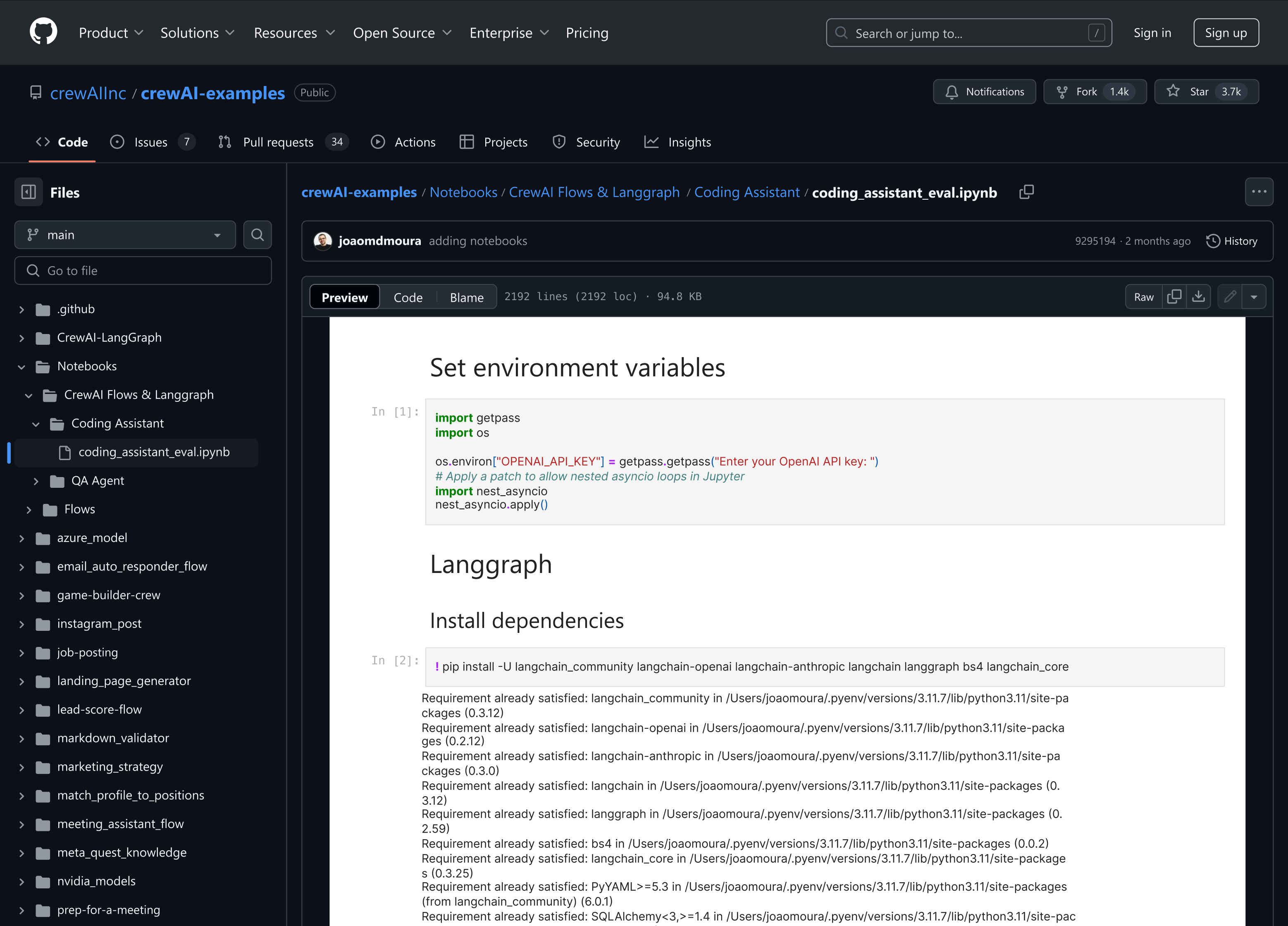Click the History clock icon
1288x926 pixels.
pos(1212,241)
